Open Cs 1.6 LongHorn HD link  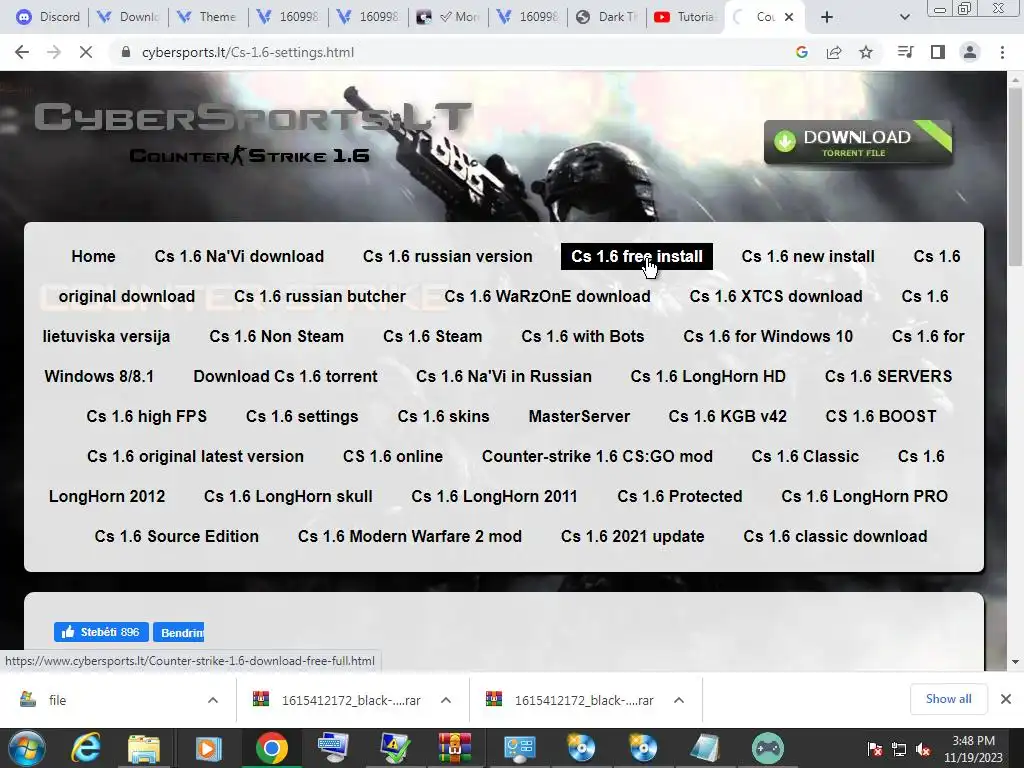click(x=708, y=376)
